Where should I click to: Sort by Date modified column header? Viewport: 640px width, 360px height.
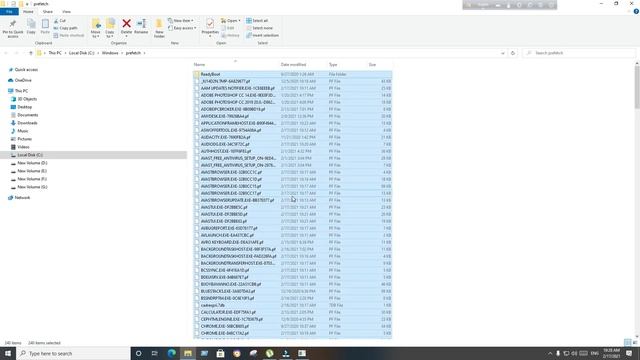pyautogui.click(x=293, y=64)
